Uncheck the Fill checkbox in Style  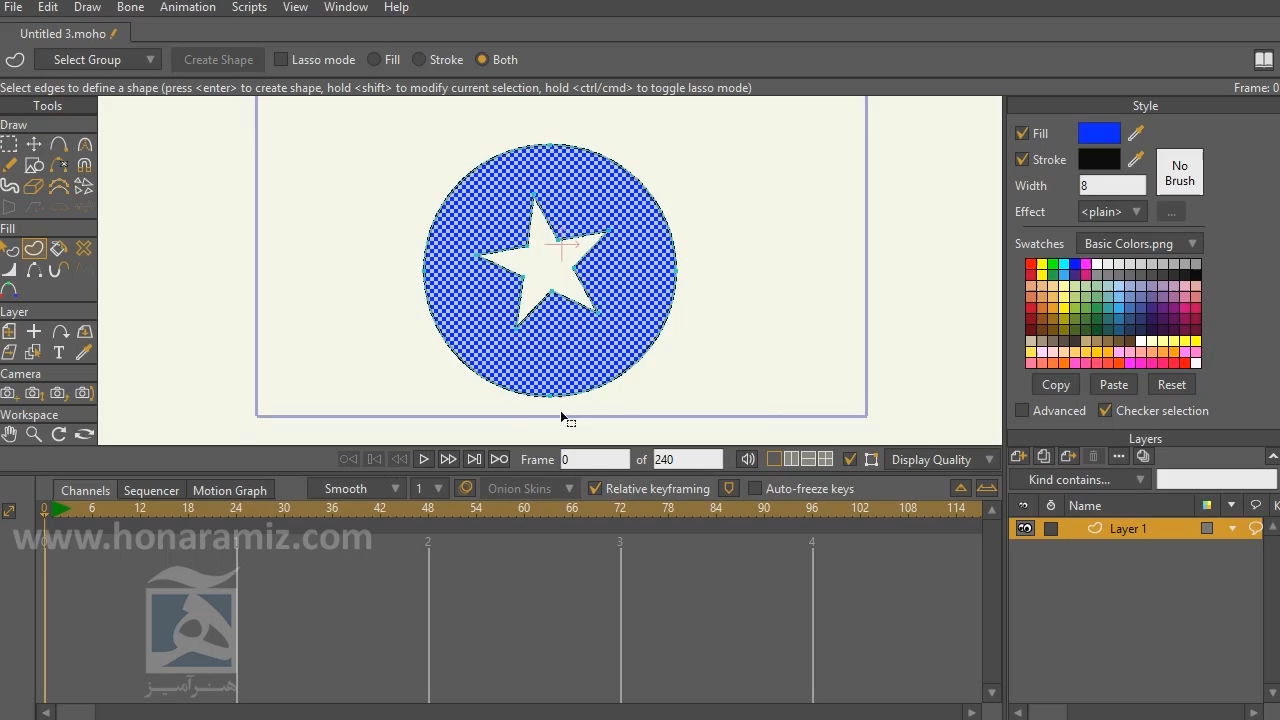point(1022,133)
